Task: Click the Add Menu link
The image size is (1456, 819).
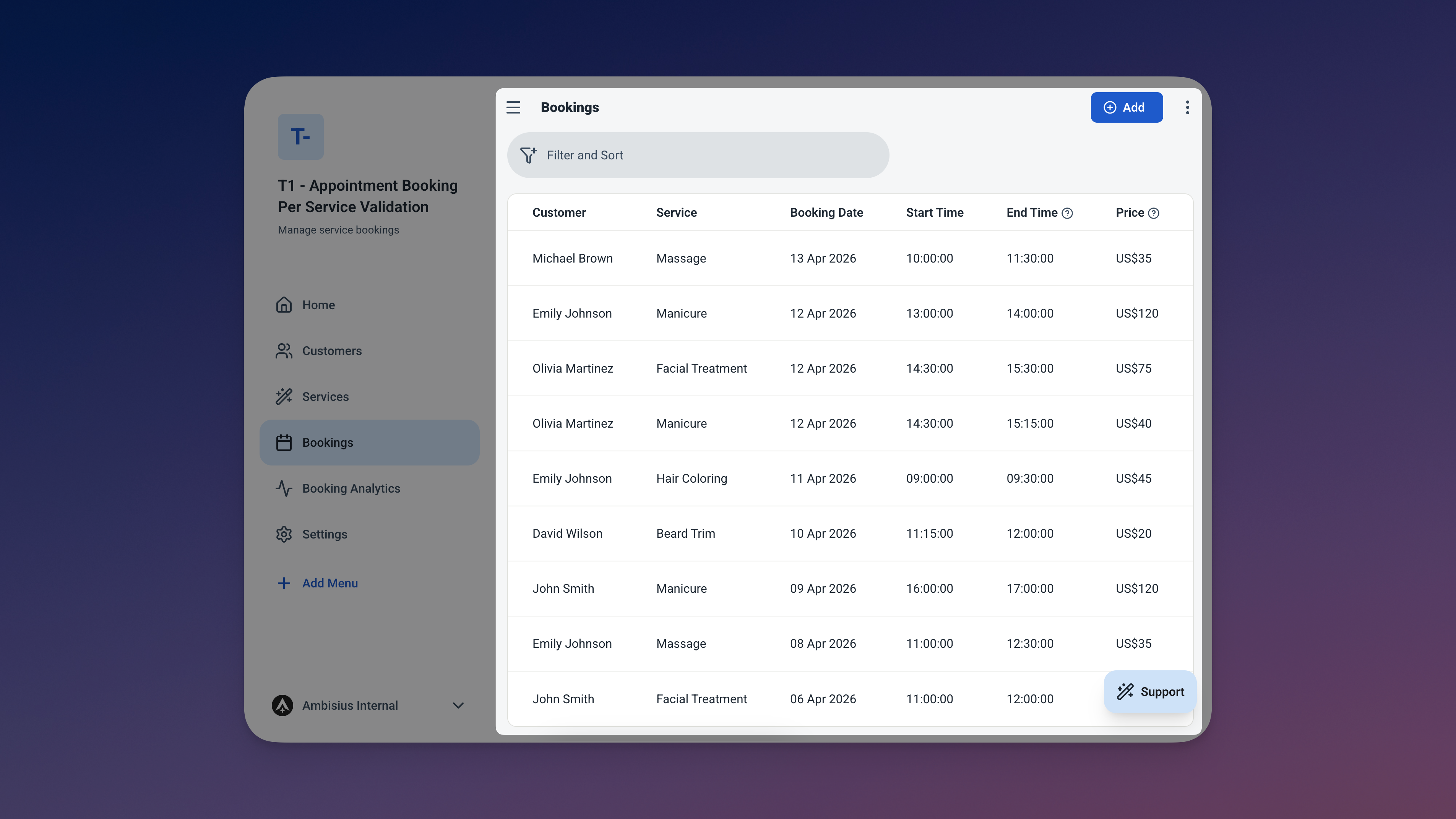Action: point(330,583)
